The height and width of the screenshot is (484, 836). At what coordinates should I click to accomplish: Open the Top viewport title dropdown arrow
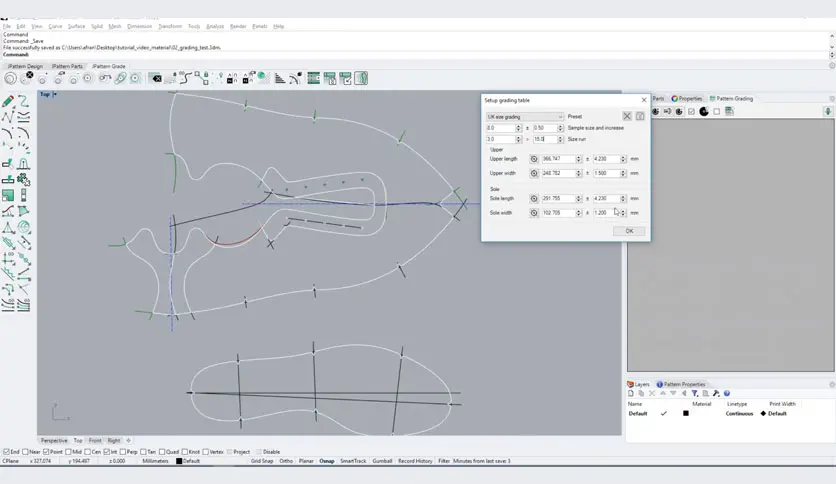click(x=54, y=94)
